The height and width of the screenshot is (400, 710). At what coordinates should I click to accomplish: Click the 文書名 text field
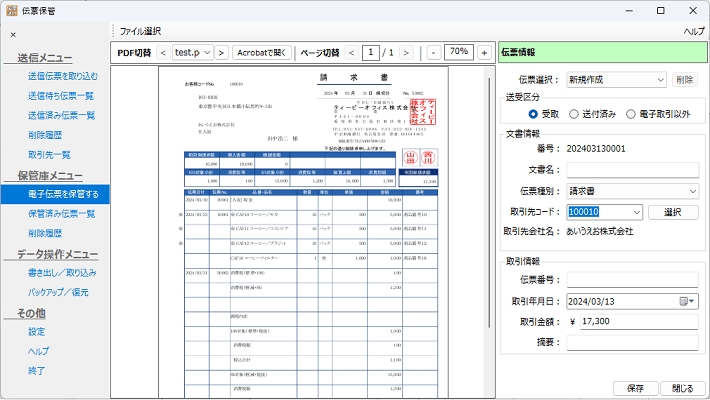click(x=632, y=171)
